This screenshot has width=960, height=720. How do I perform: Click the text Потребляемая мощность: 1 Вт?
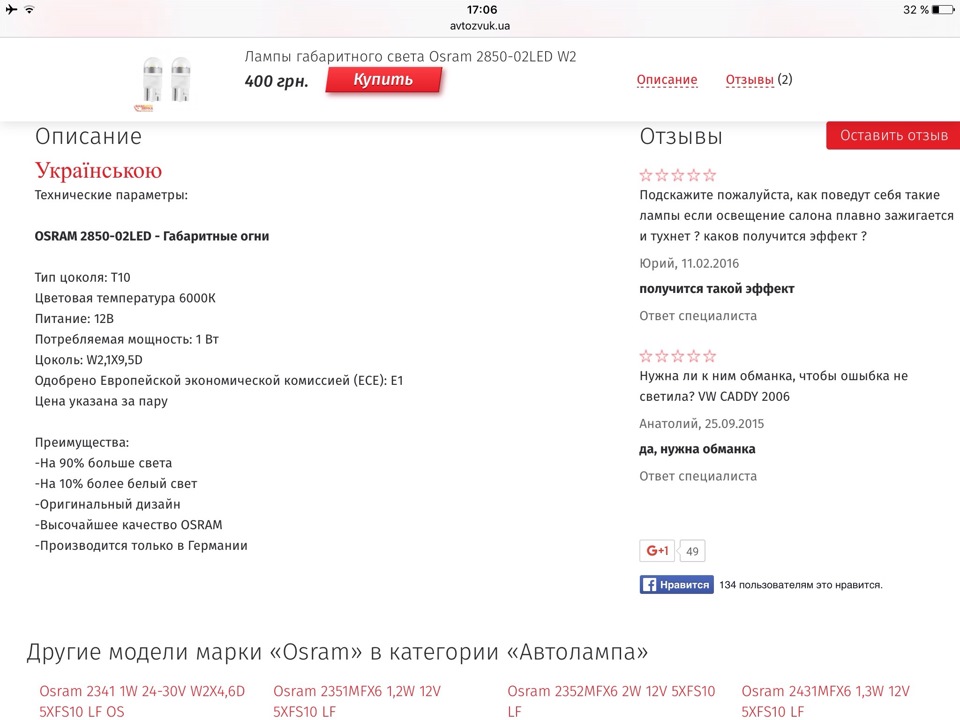click(x=127, y=339)
